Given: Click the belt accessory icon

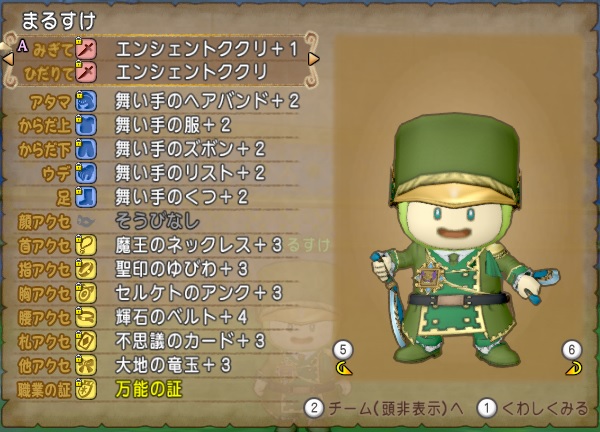Looking at the screenshot, I should (86, 317).
